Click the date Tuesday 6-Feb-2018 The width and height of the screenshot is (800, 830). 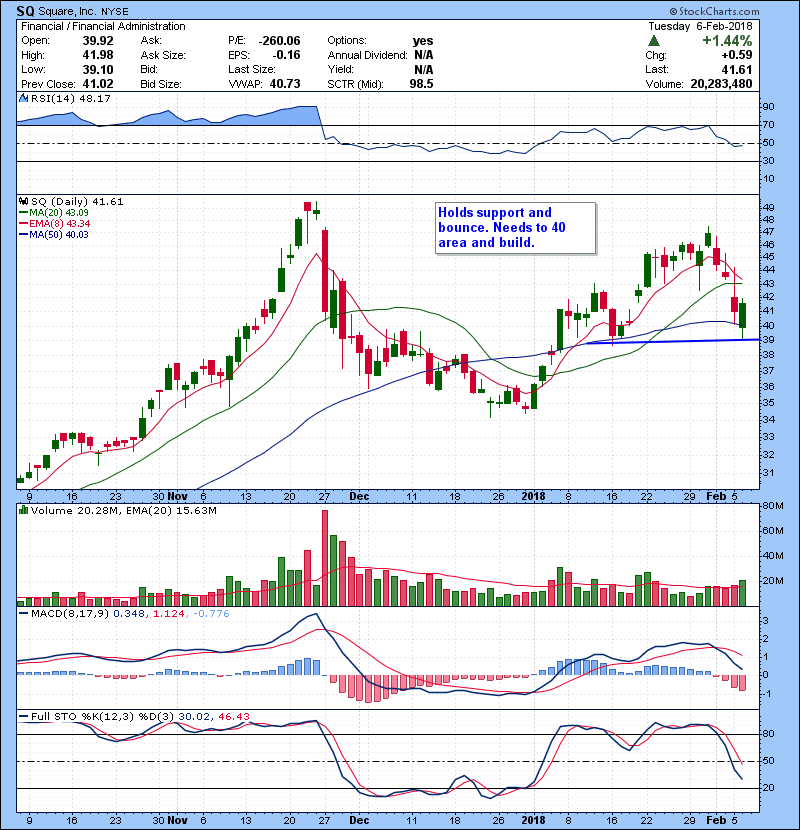(x=700, y=26)
